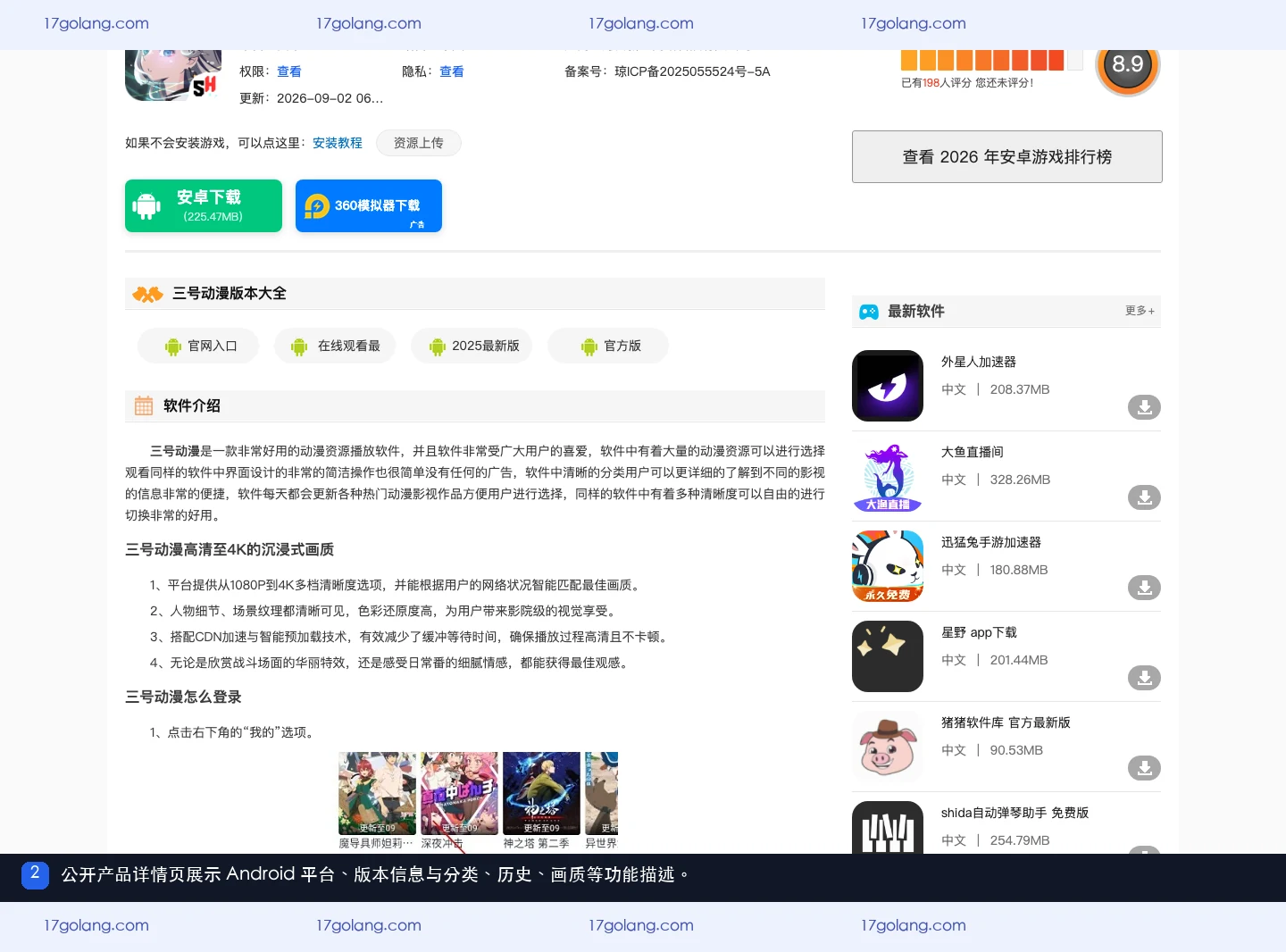Click the 迅猛兔手游加速器 app icon
The image size is (1286, 952).
888,566
